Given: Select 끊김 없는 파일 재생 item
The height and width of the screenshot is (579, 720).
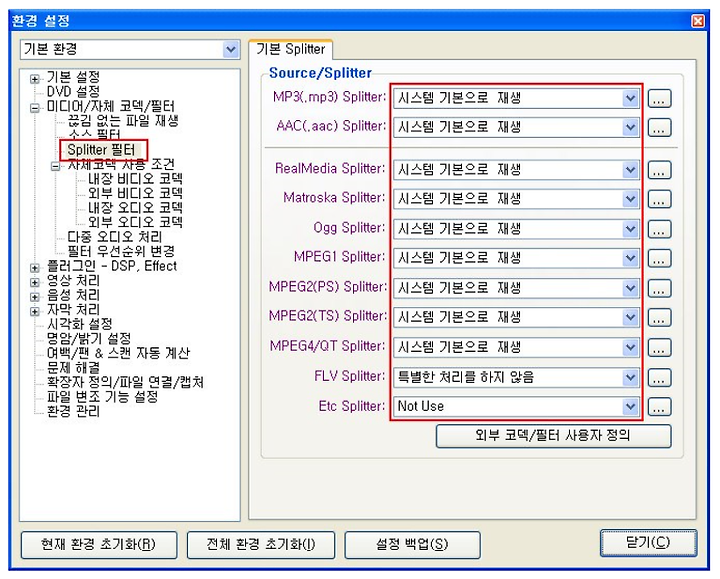Looking at the screenshot, I should (123, 121).
